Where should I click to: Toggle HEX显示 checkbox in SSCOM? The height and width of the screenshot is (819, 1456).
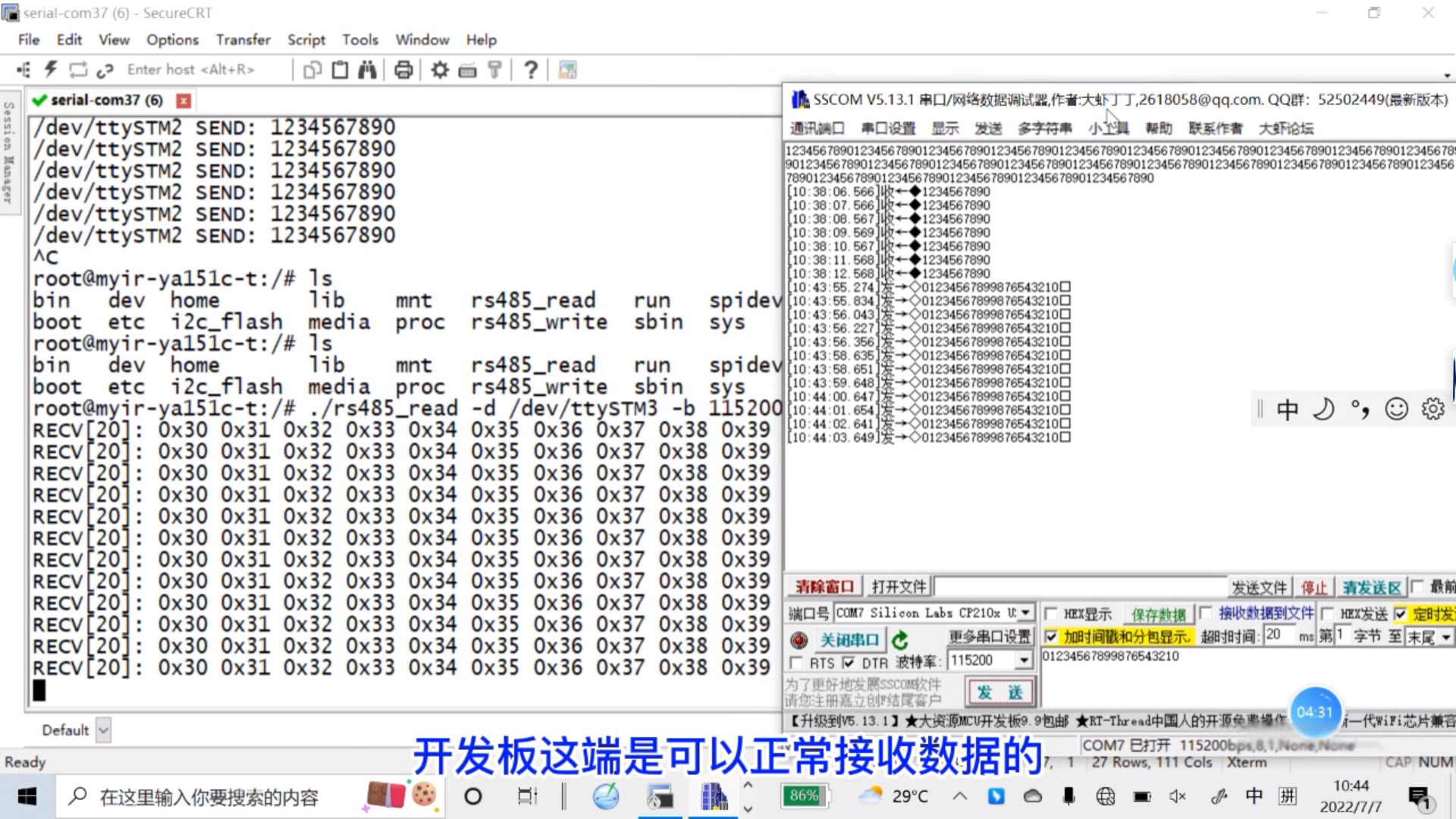pos(1051,613)
